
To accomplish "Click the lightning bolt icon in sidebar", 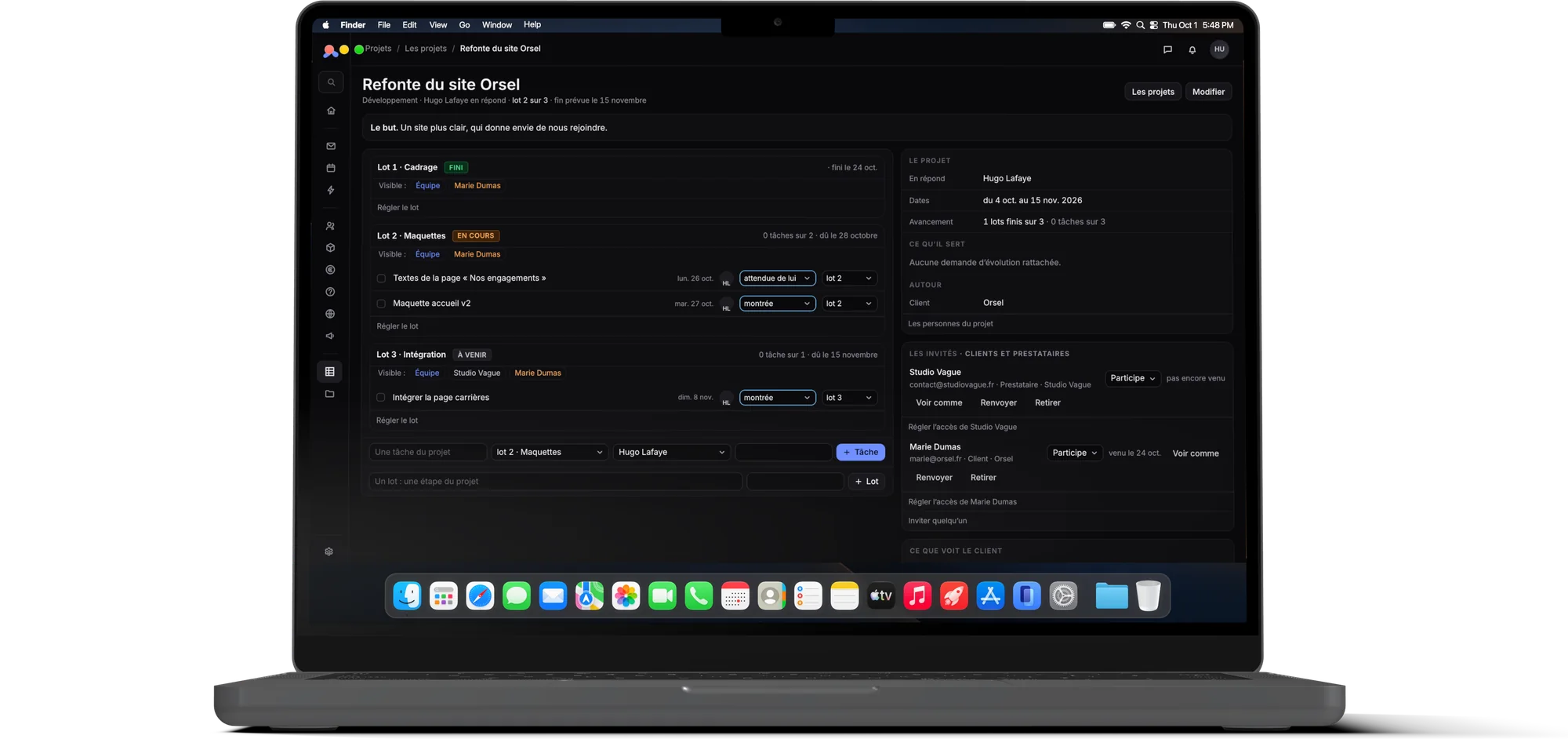I will point(331,190).
